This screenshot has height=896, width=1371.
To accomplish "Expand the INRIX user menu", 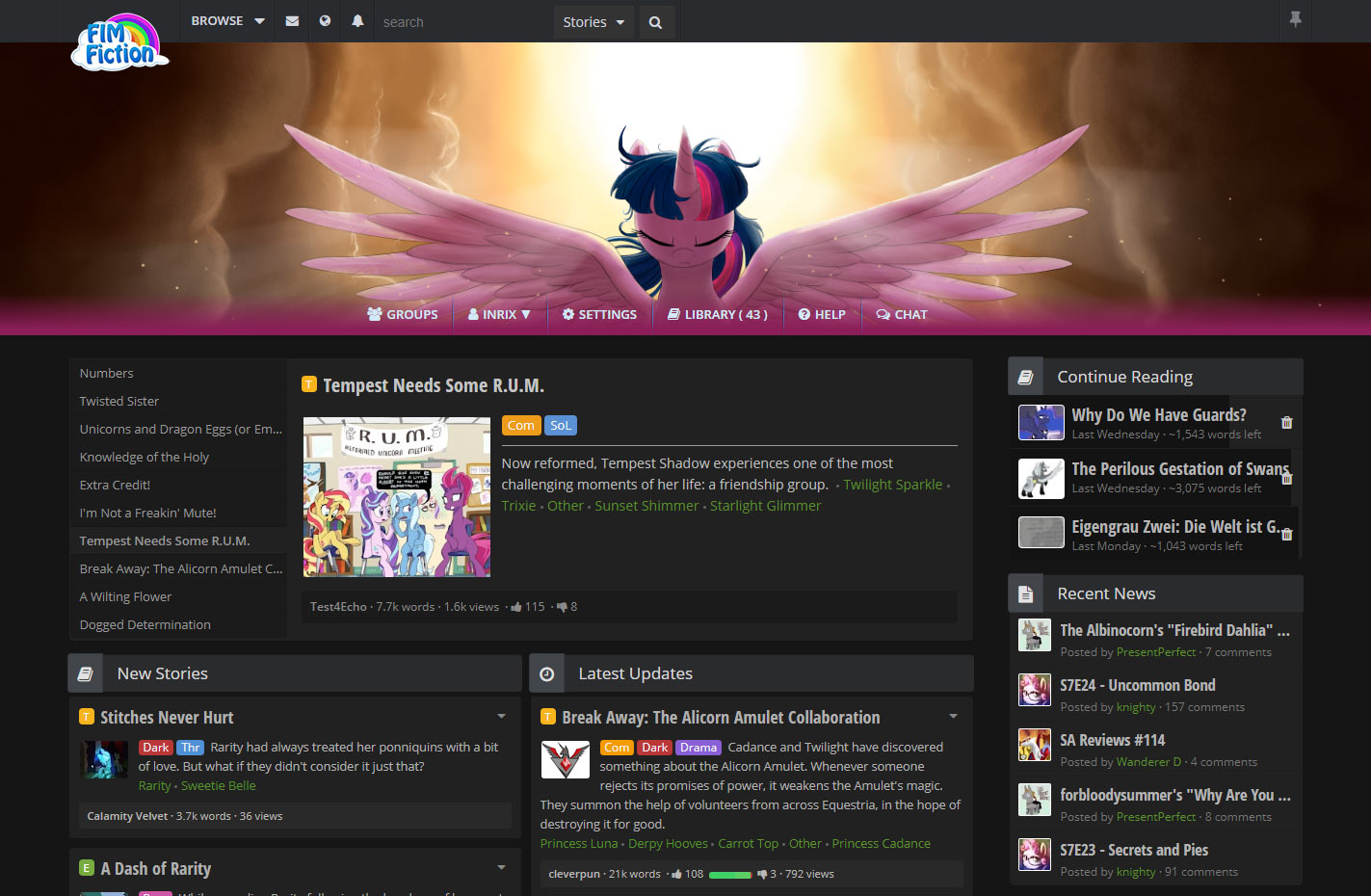I will coord(499,314).
